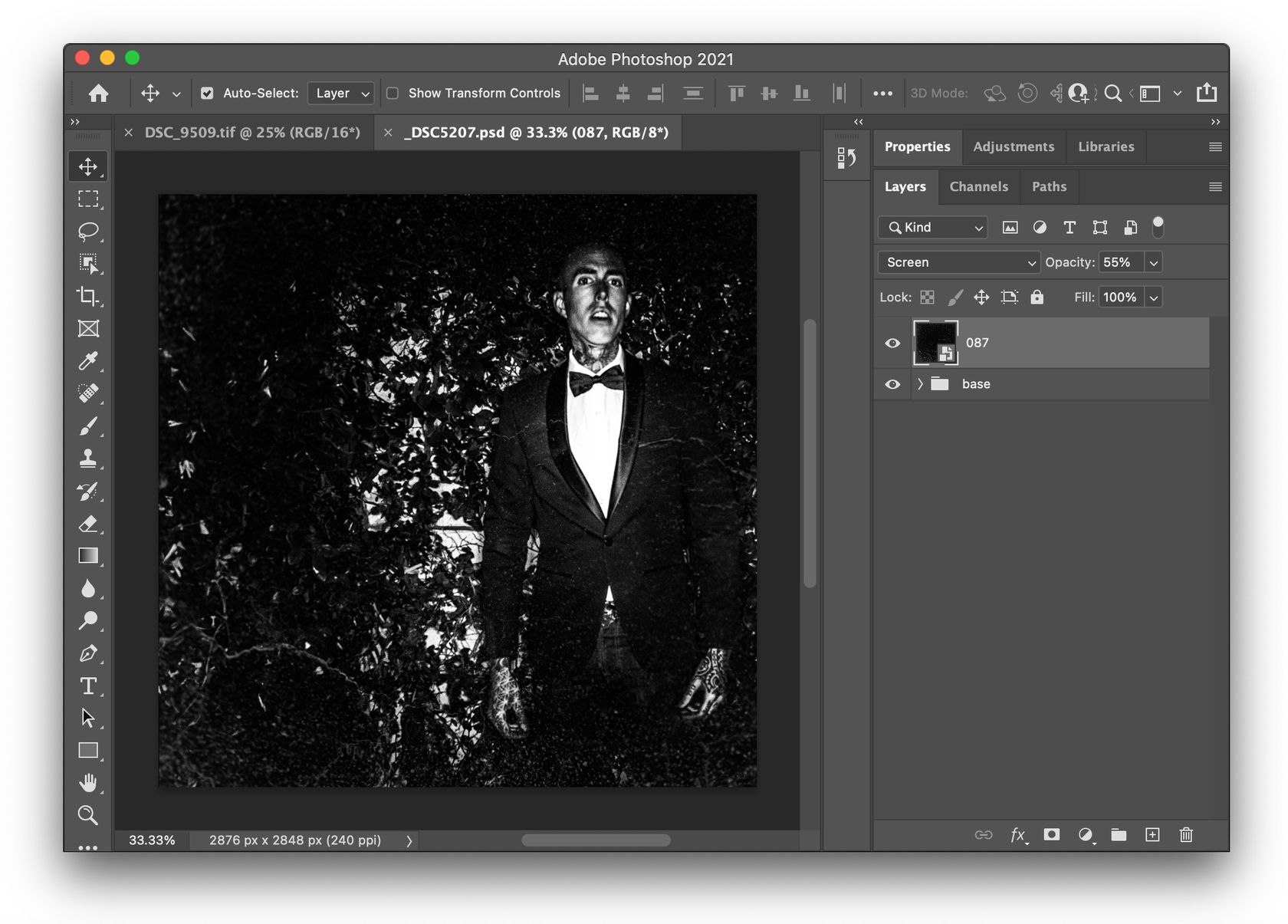The image size is (1288, 924).
Task: Toggle lock image pixels
Action: (x=955, y=298)
